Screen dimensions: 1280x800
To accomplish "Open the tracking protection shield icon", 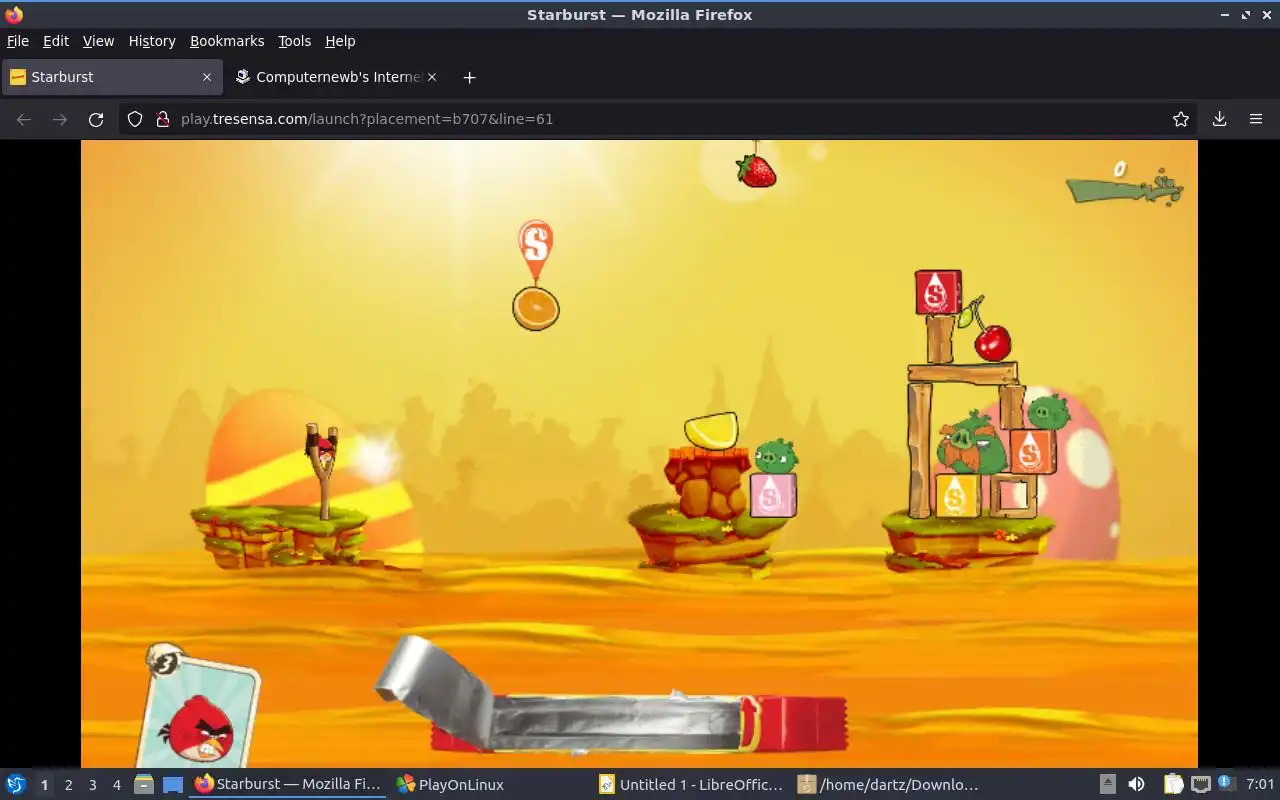I will point(135,119).
